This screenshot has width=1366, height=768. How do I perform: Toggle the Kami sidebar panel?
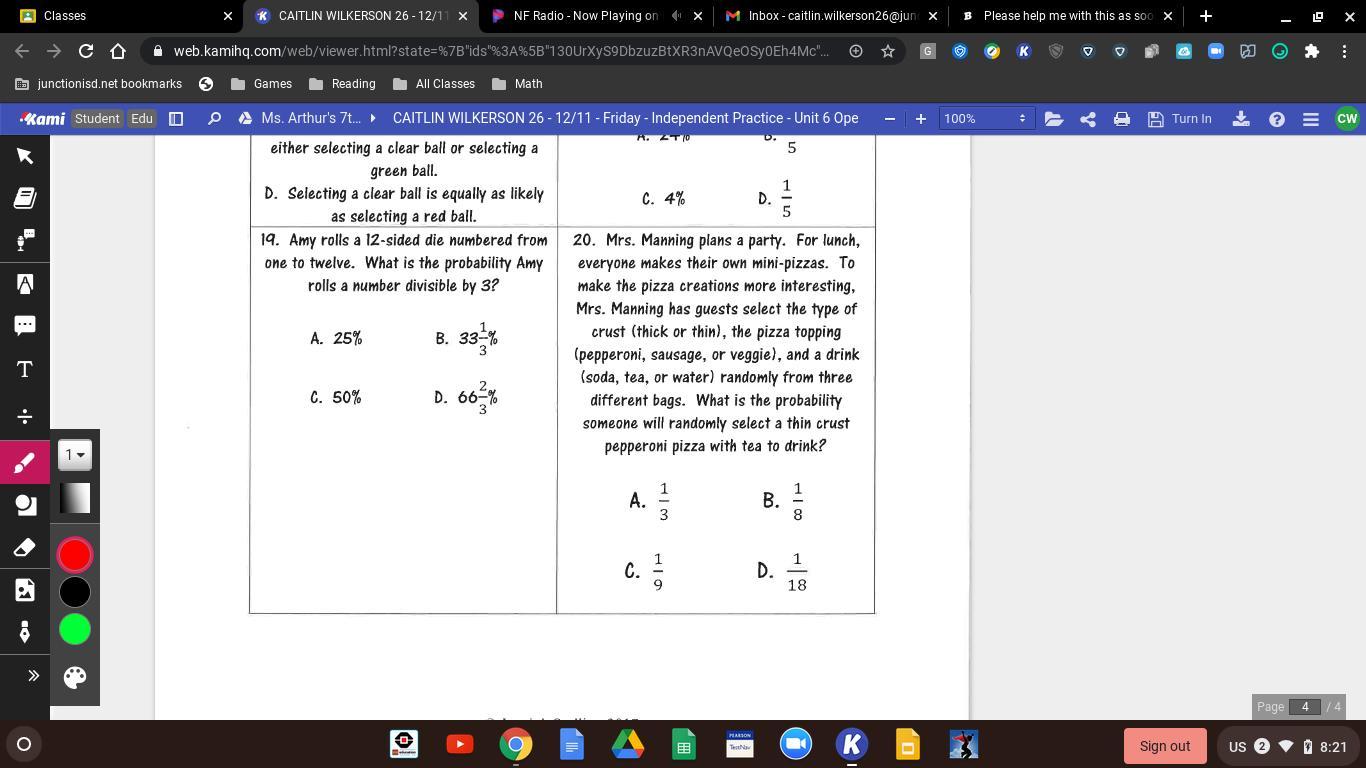tap(176, 119)
